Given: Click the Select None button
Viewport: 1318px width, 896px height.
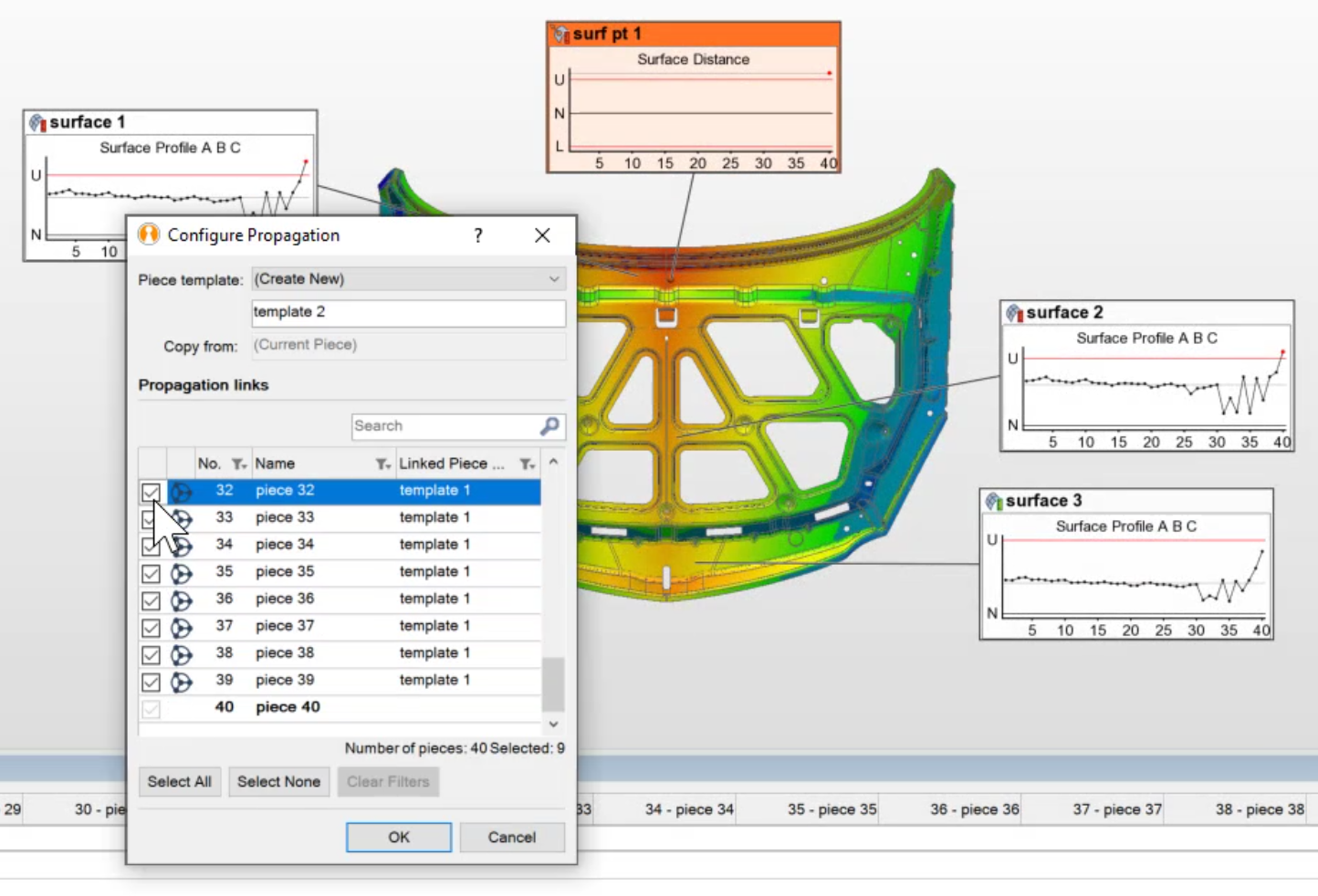Looking at the screenshot, I should click(x=279, y=782).
